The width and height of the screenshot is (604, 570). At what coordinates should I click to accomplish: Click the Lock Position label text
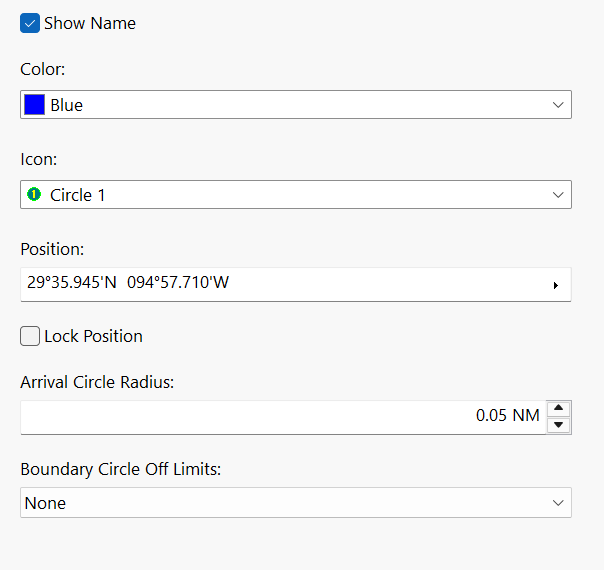pos(93,336)
